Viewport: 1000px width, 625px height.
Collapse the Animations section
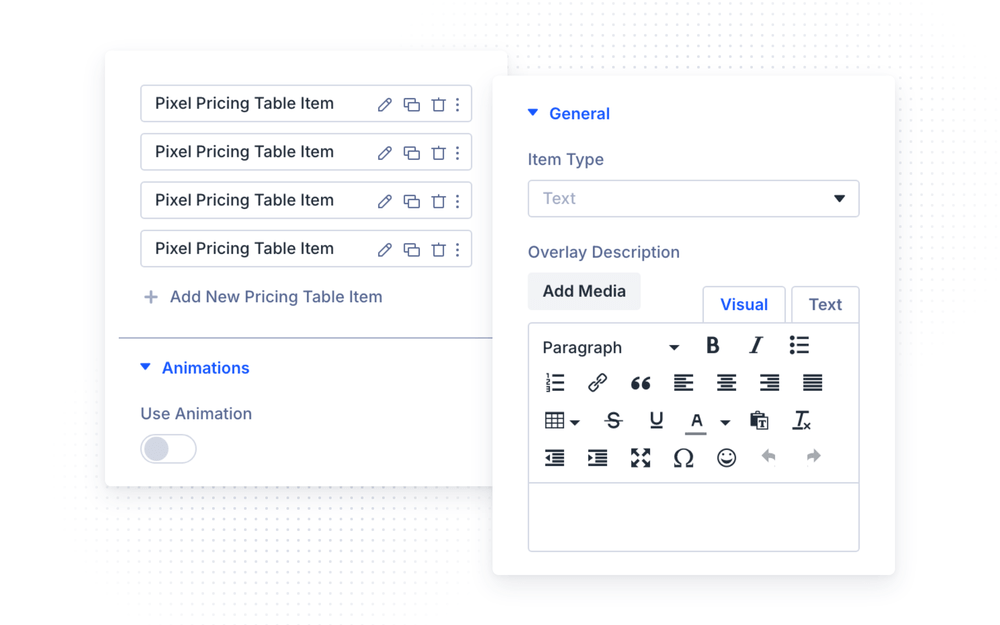coord(195,368)
